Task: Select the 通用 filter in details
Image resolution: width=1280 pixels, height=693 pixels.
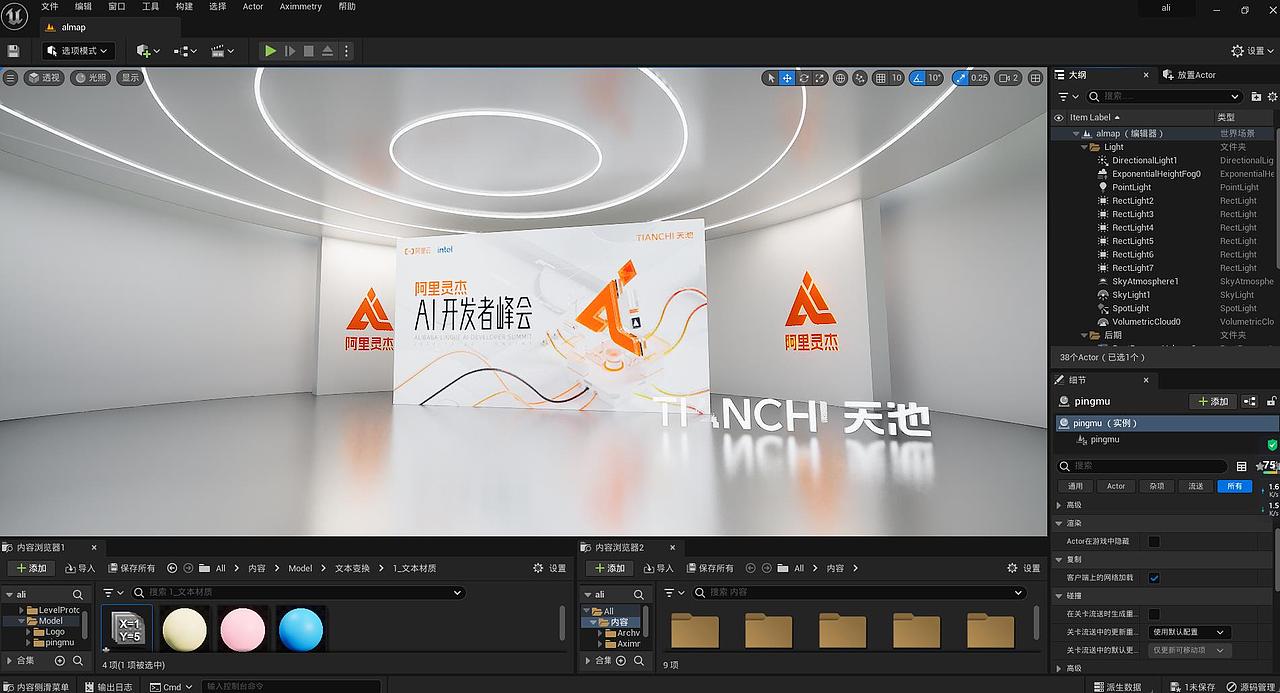Action: (x=1075, y=486)
